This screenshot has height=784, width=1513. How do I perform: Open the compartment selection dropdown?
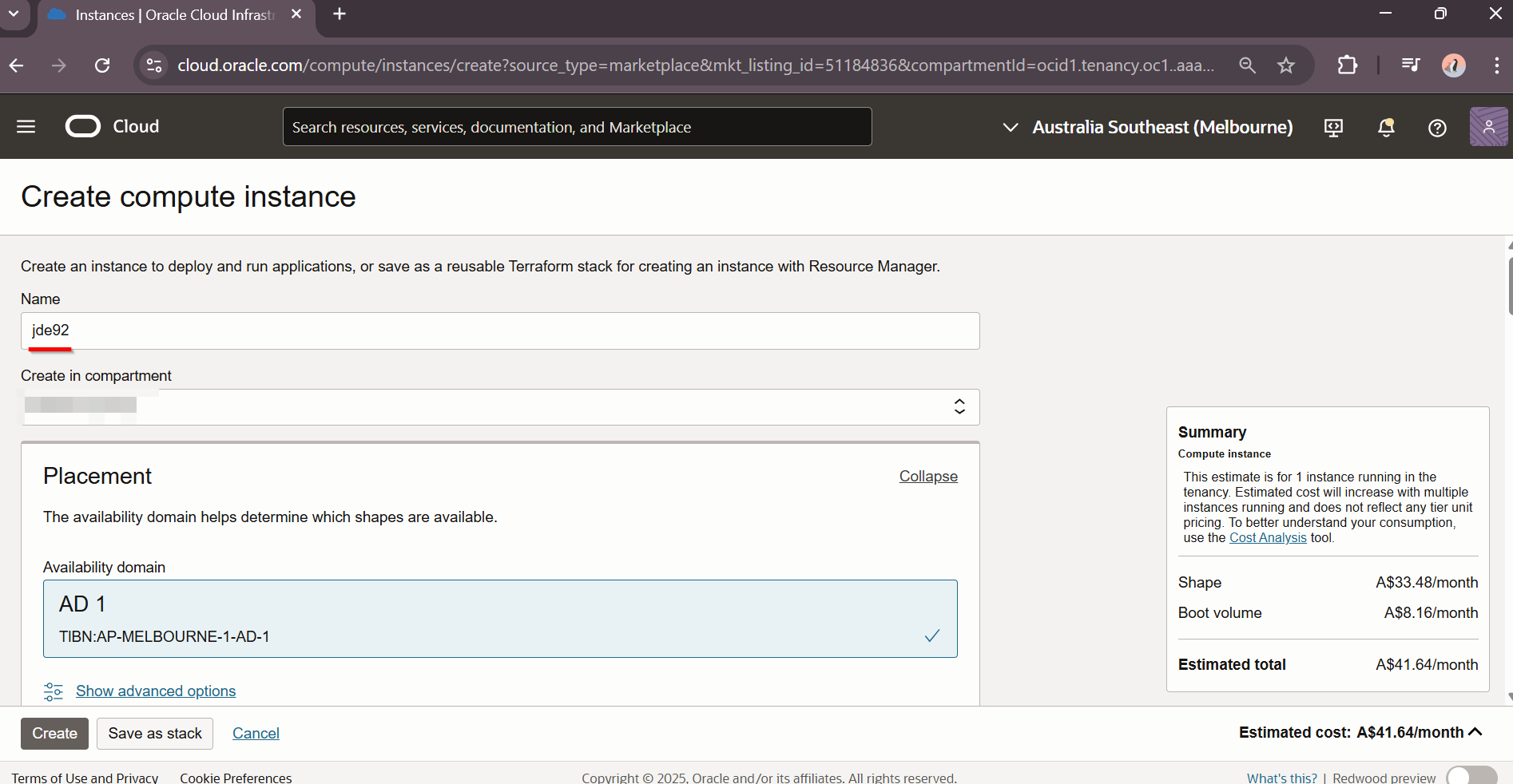959,406
